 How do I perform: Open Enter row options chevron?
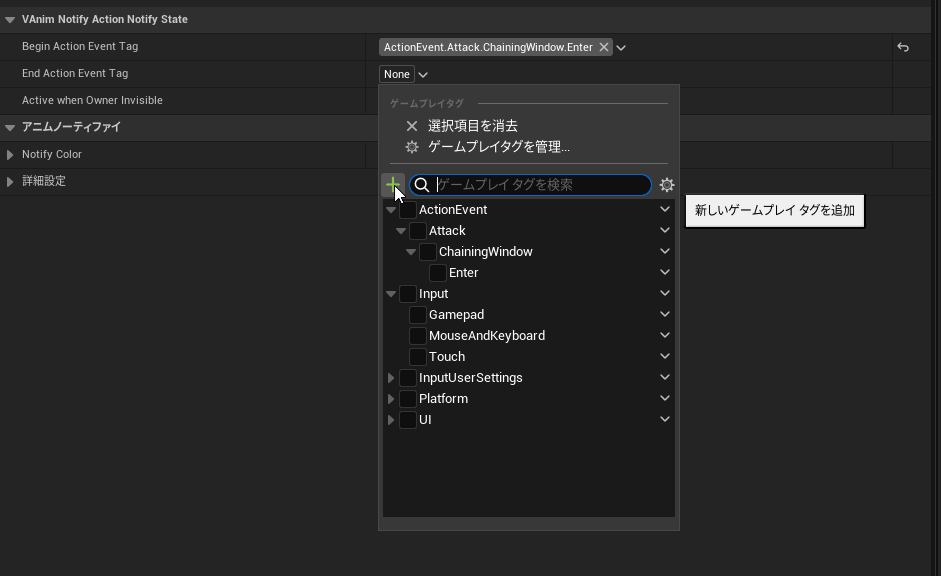665,272
